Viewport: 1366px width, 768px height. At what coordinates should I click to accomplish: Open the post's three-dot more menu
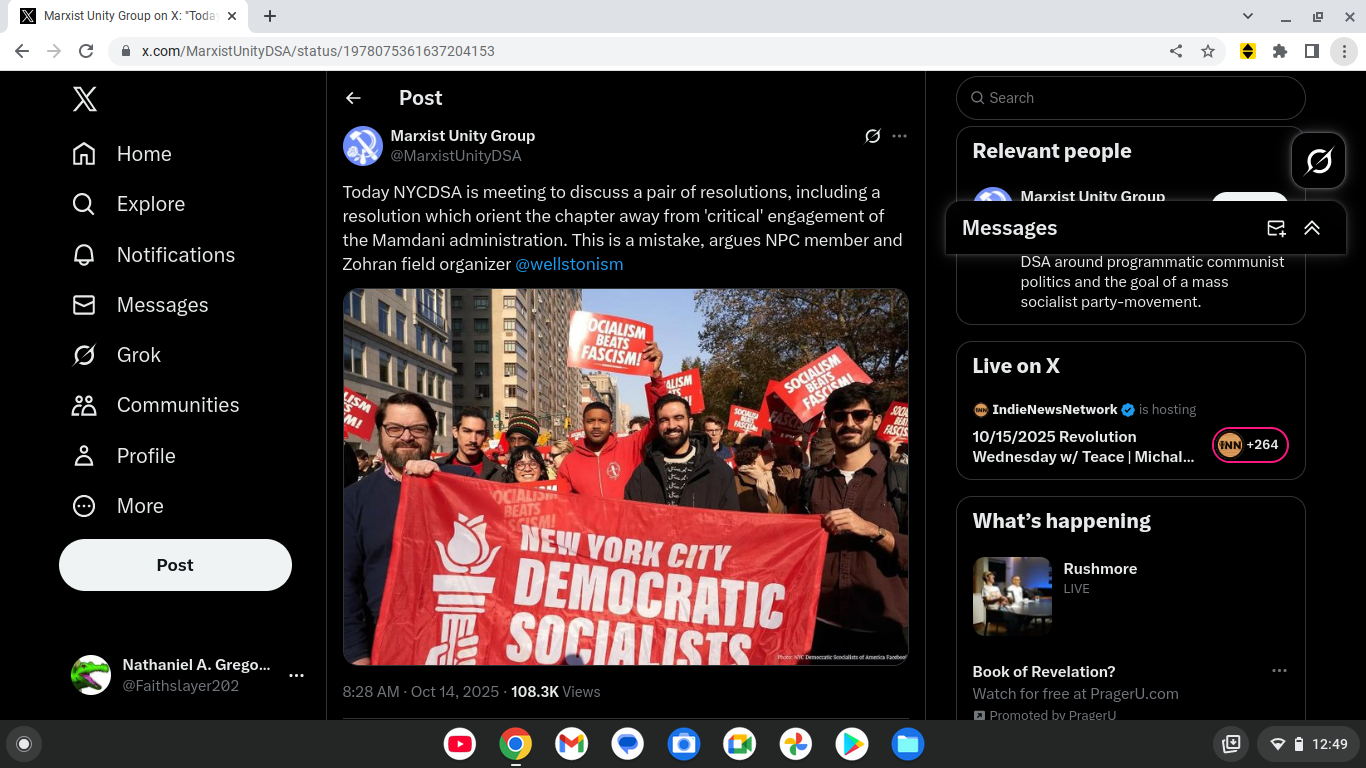[899, 136]
